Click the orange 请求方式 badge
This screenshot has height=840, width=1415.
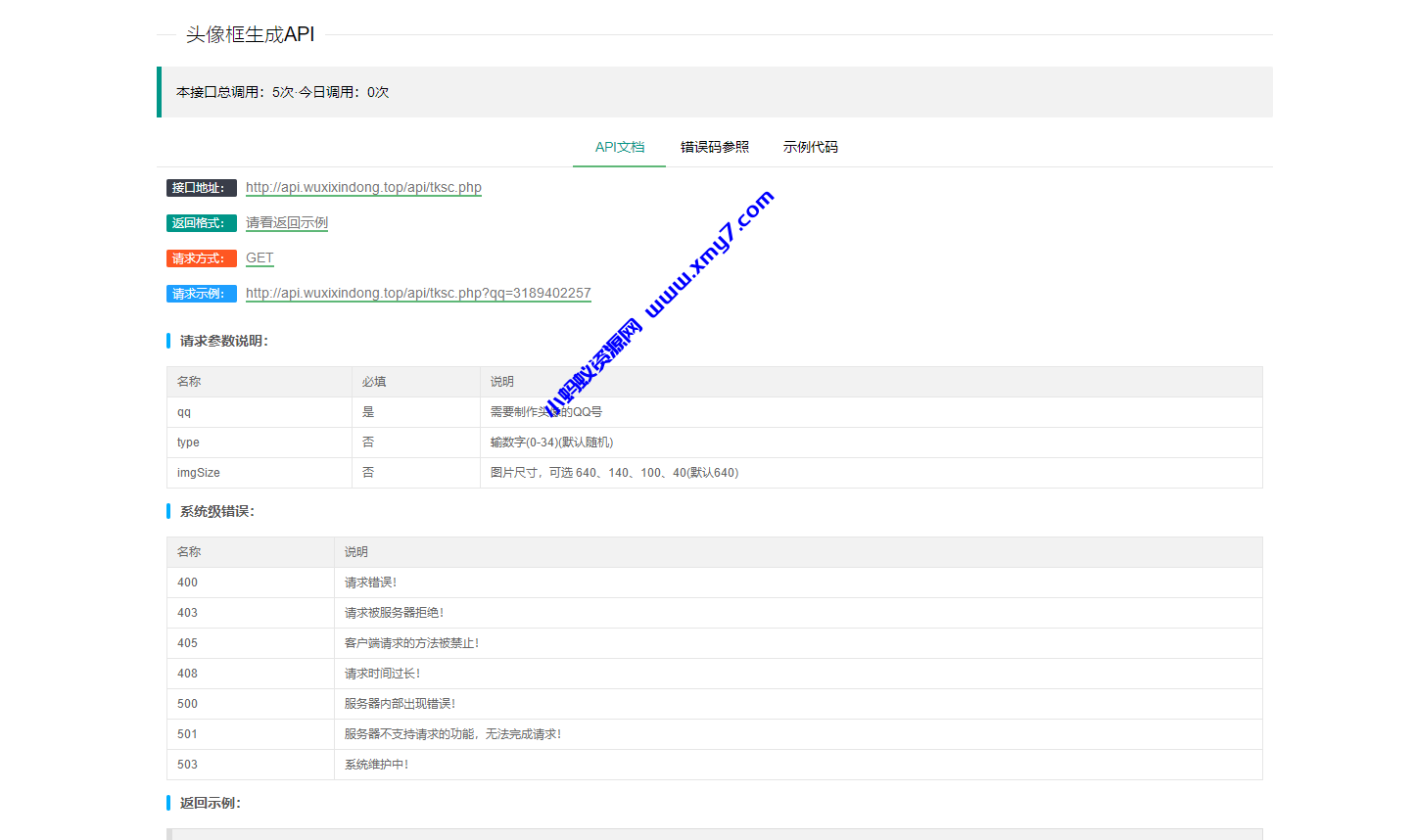coord(201,257)
